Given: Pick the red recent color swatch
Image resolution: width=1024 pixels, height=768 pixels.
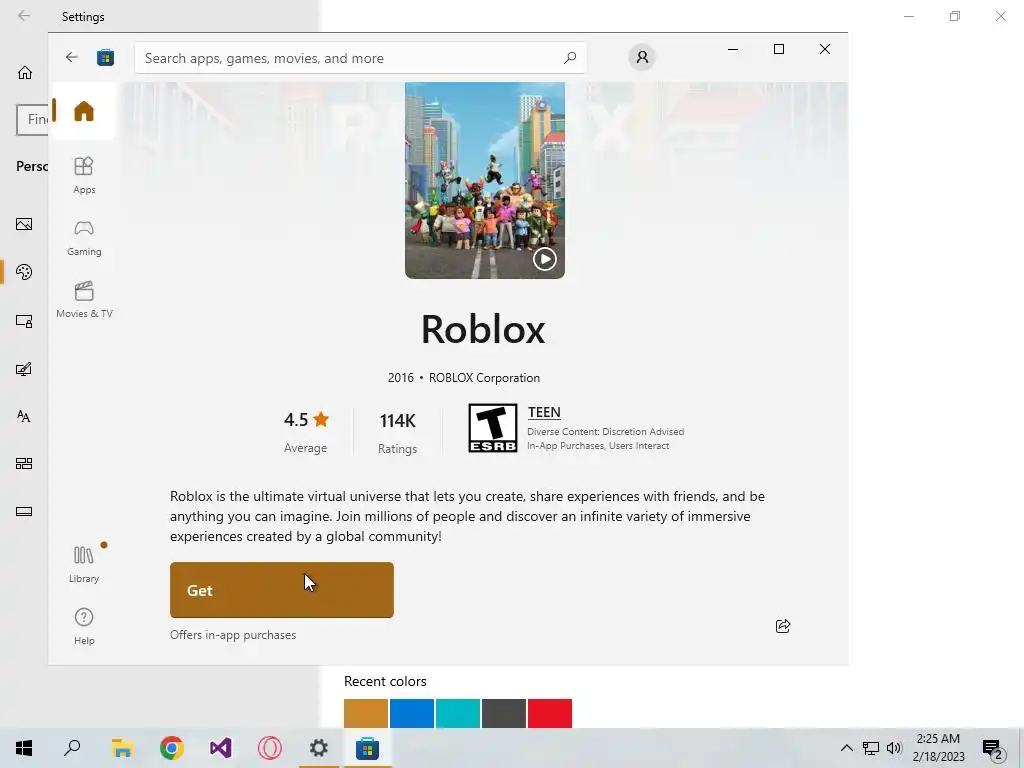Looking at the screenshot, I should pyautogui.click(x=550, y=713).
